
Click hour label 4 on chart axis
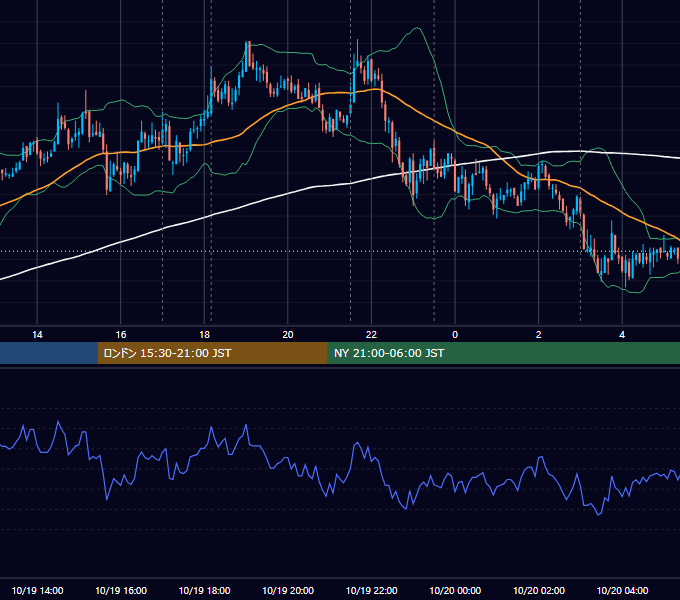coord(622,335)
